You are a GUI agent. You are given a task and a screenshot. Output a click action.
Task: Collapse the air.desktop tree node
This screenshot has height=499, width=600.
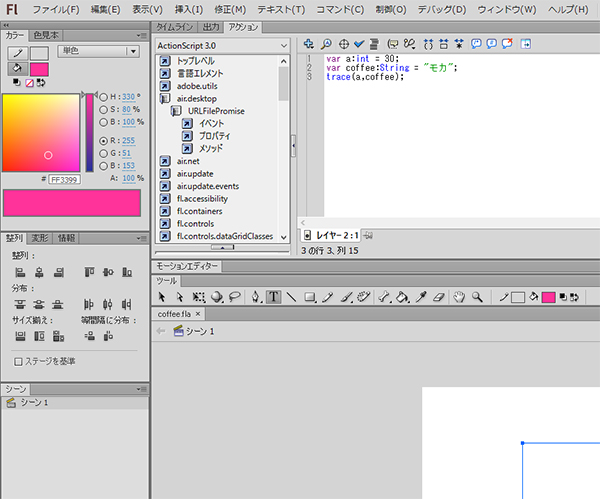165,99
